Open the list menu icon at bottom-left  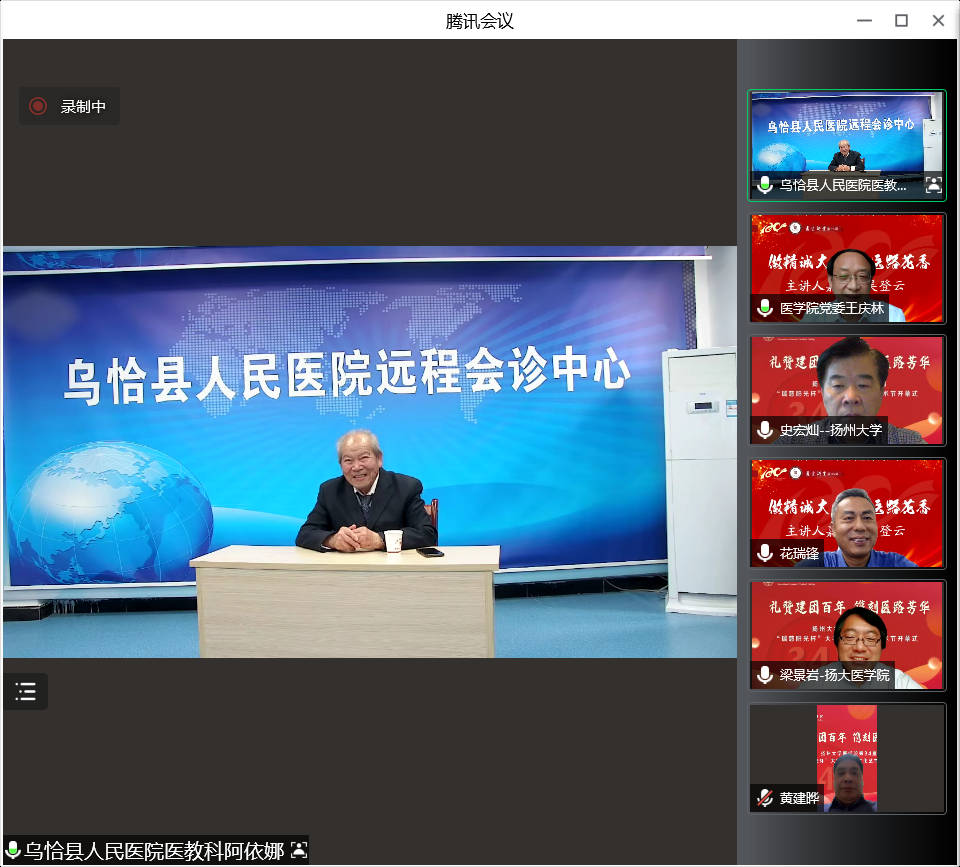click(x=26, y=691)
